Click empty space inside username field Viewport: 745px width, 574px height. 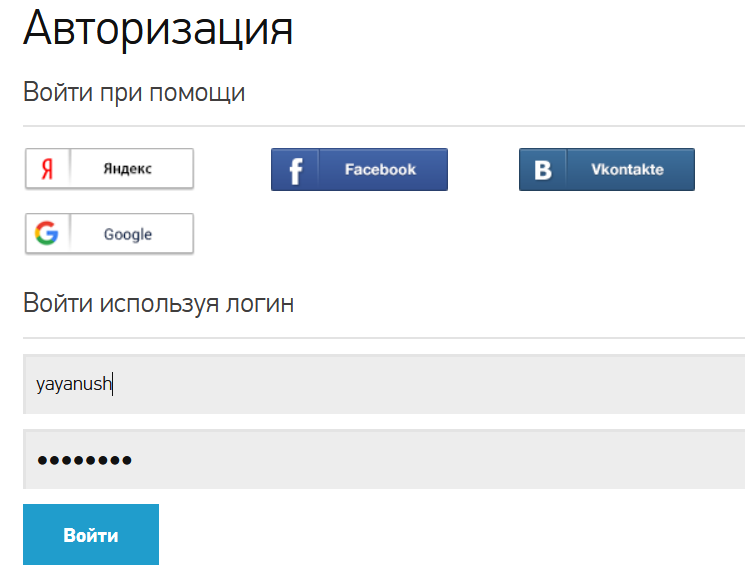tap(428, 384)
